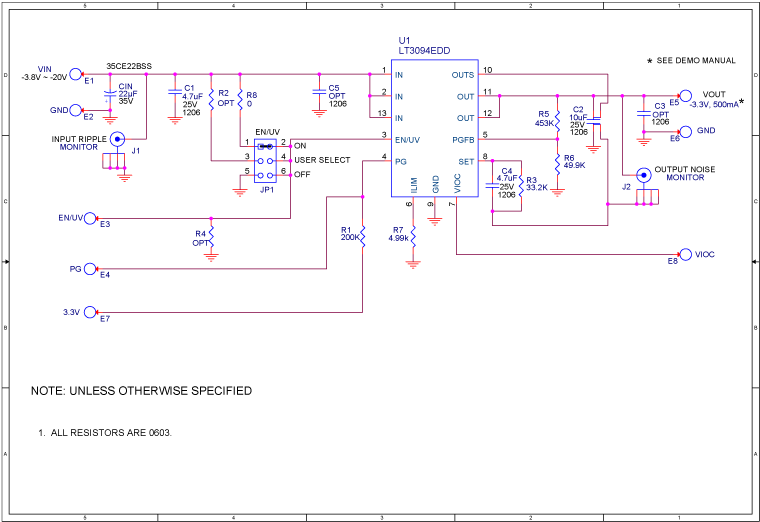Viewport: 760px width, 522px height.
Task: Click the EN/UV pin label inside U1
Action: (408, 140)
